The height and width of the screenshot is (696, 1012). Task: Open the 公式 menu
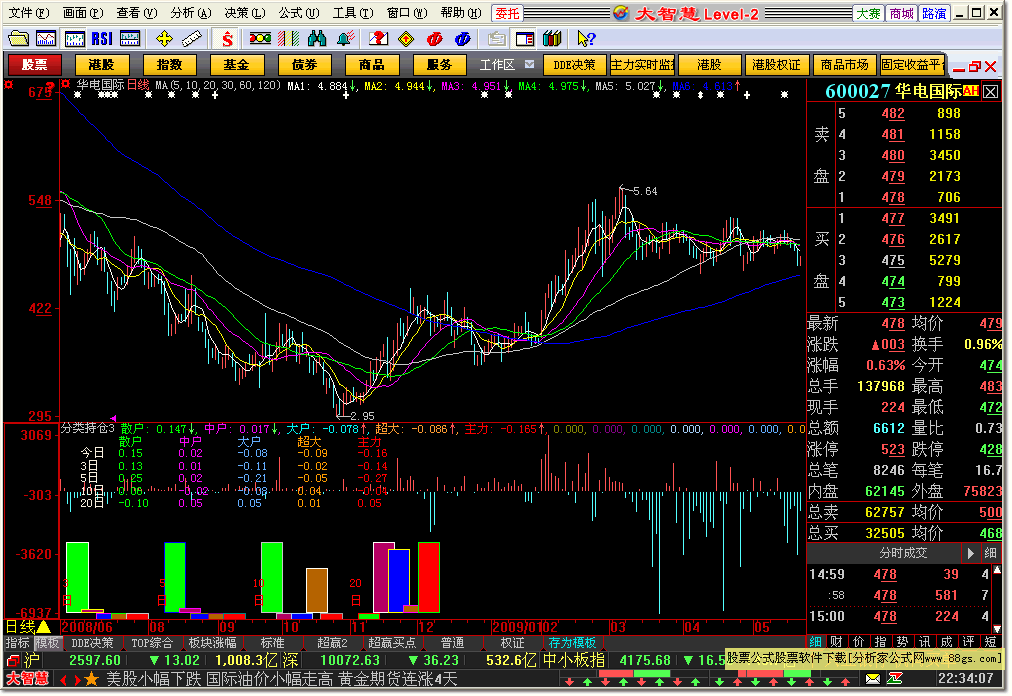298,13
